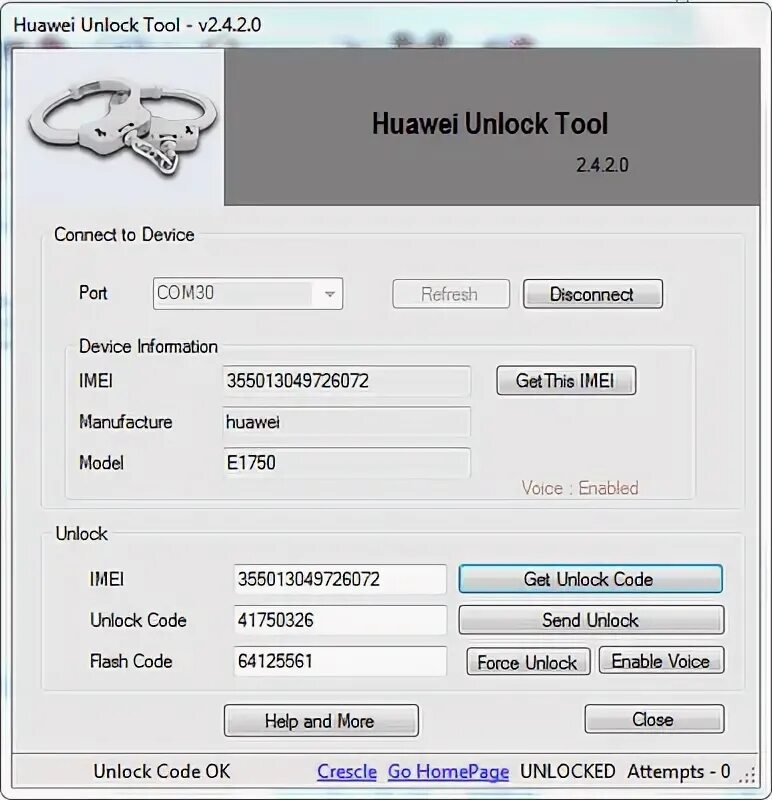Image resolution: width=772 pixels, height=800 pixels.
Task: Focus the Device Information IMEI field
Action: pos(346,381)
